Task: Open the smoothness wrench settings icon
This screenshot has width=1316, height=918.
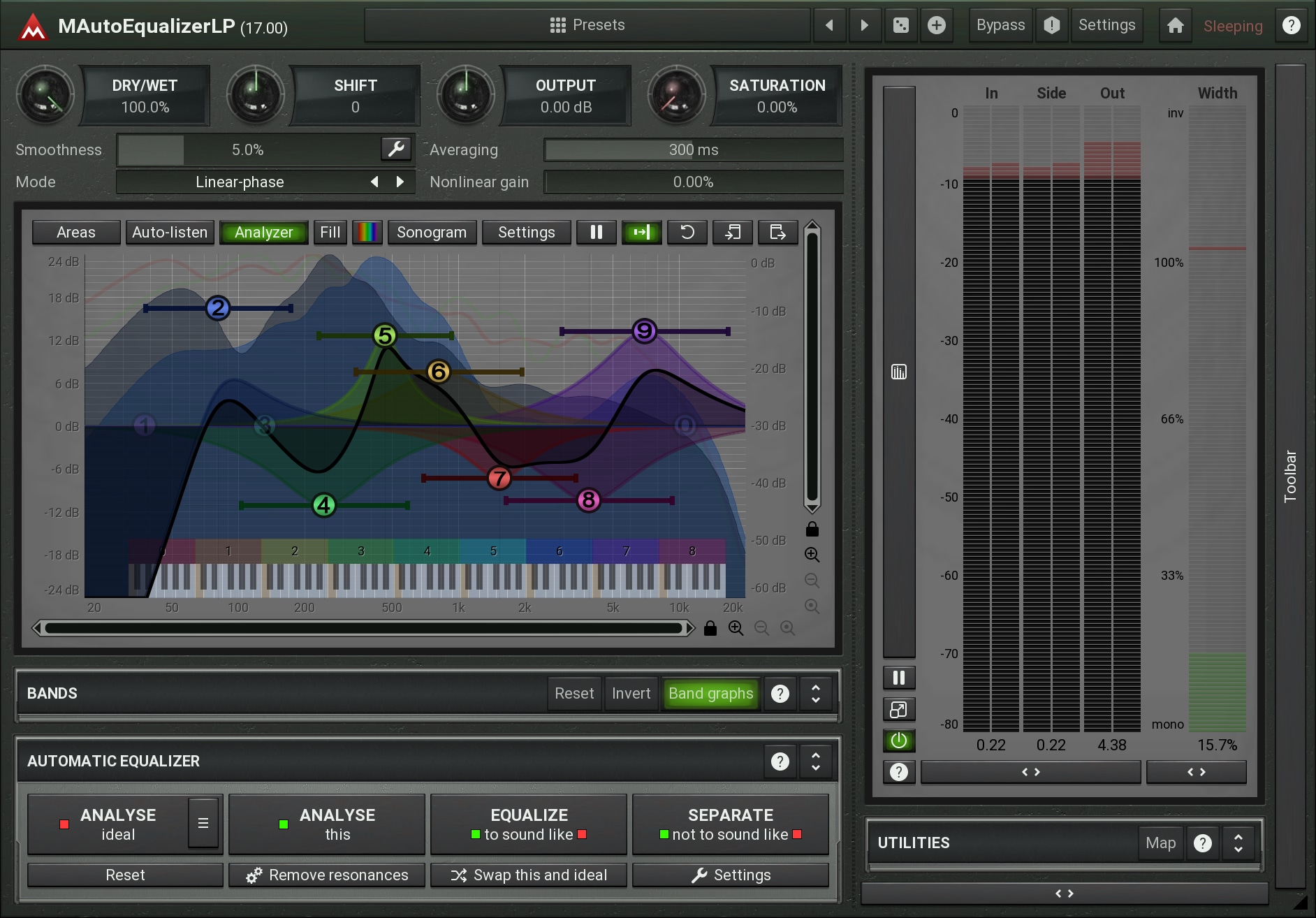Action: (x=396, y=149)
